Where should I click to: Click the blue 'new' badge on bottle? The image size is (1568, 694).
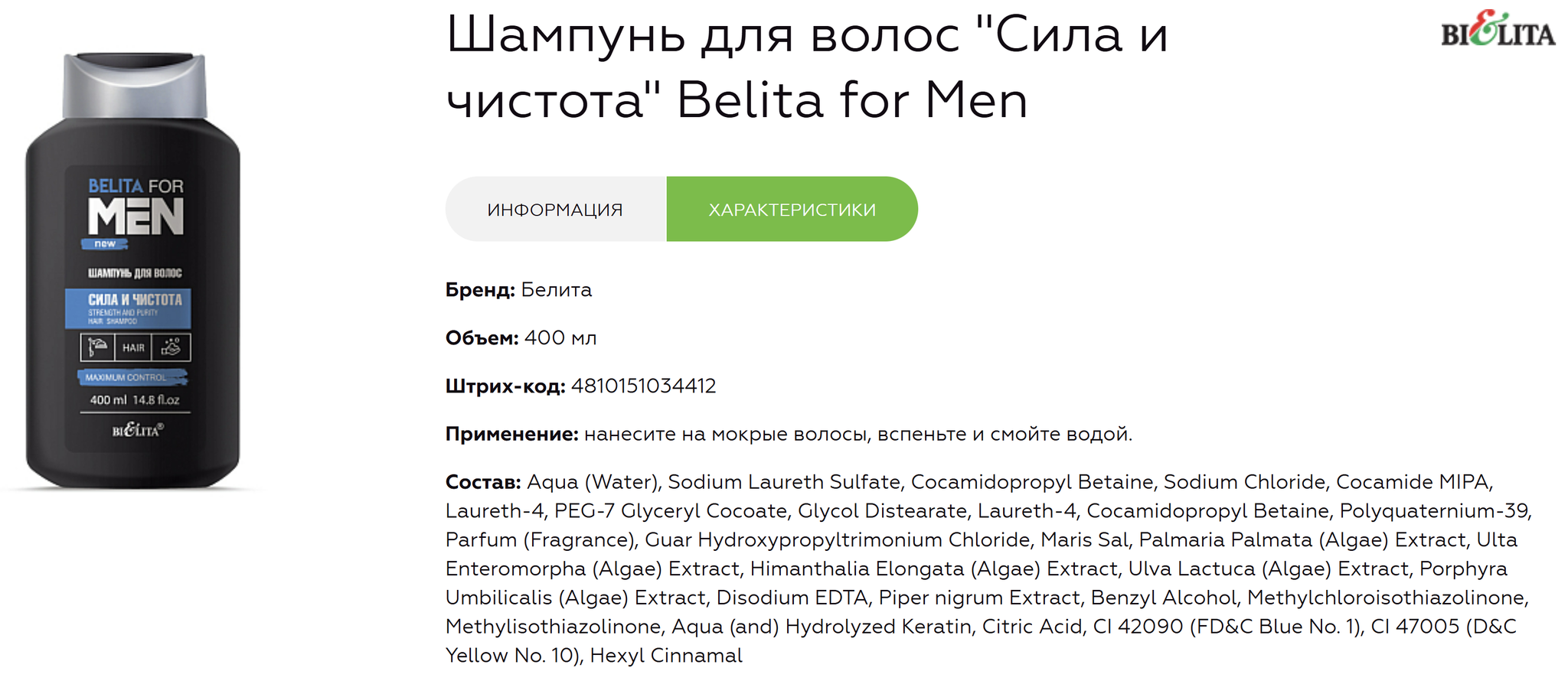pyautogui.click(x=105, y=244)
